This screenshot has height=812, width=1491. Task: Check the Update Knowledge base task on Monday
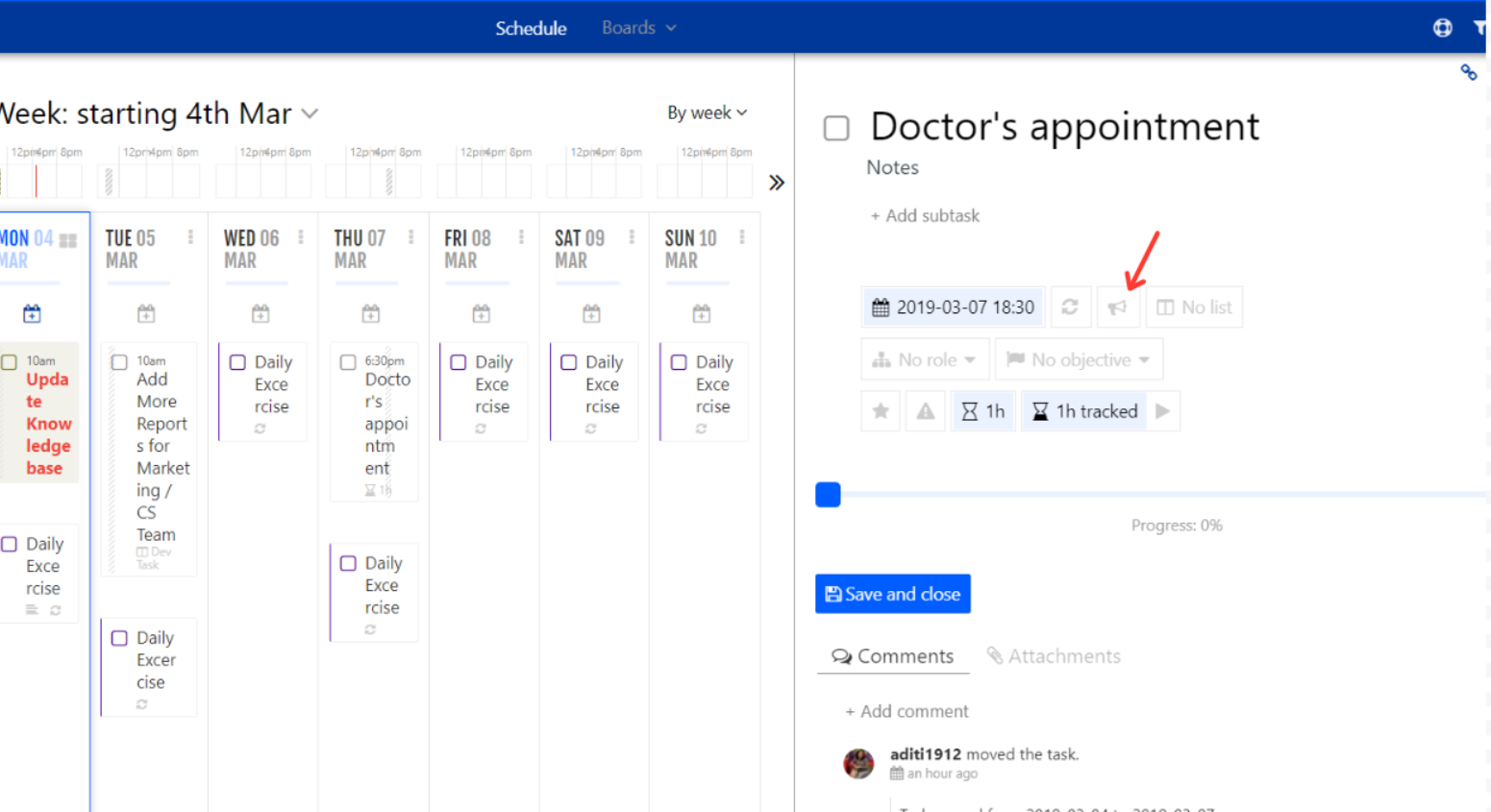coord(10,362)
